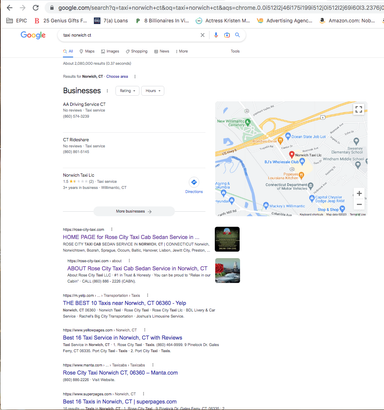The height and width of the screenshot is (410, 384).
Task: Click the red Norwich Taxi Llc map pin
Action: tap(292, 154)
